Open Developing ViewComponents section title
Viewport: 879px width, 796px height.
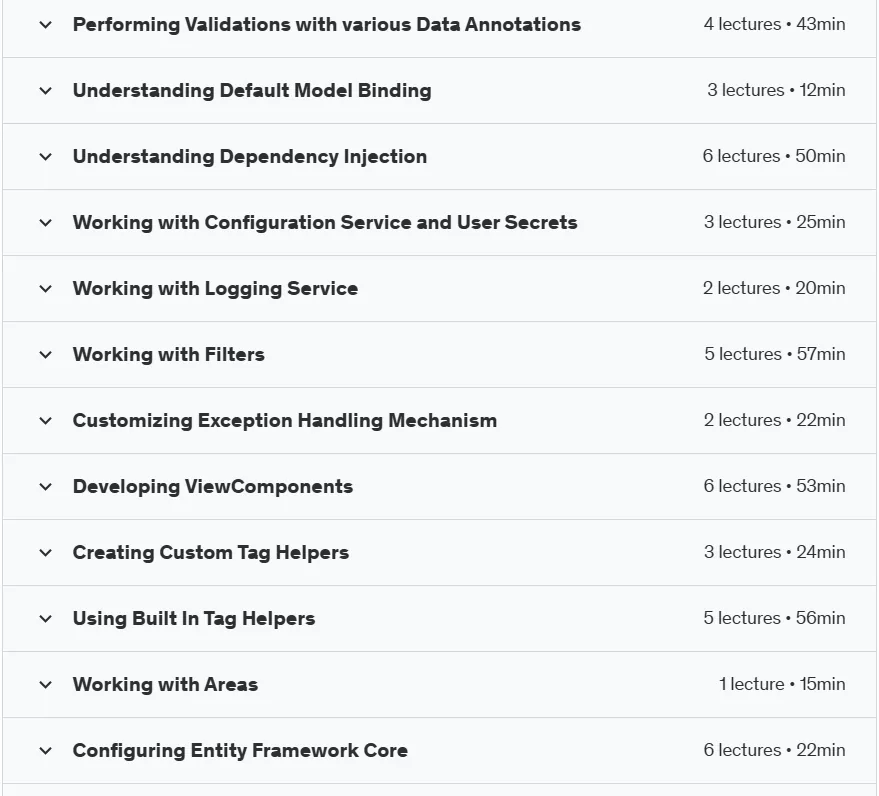(x=213, y=487)
